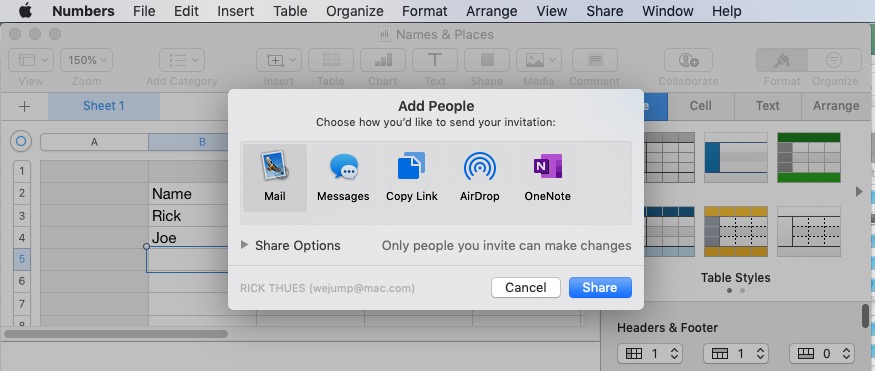This screenshot has height=371, width=875.
Task: Add a new sheet with plus button
Action: click(x=24, y=106)
